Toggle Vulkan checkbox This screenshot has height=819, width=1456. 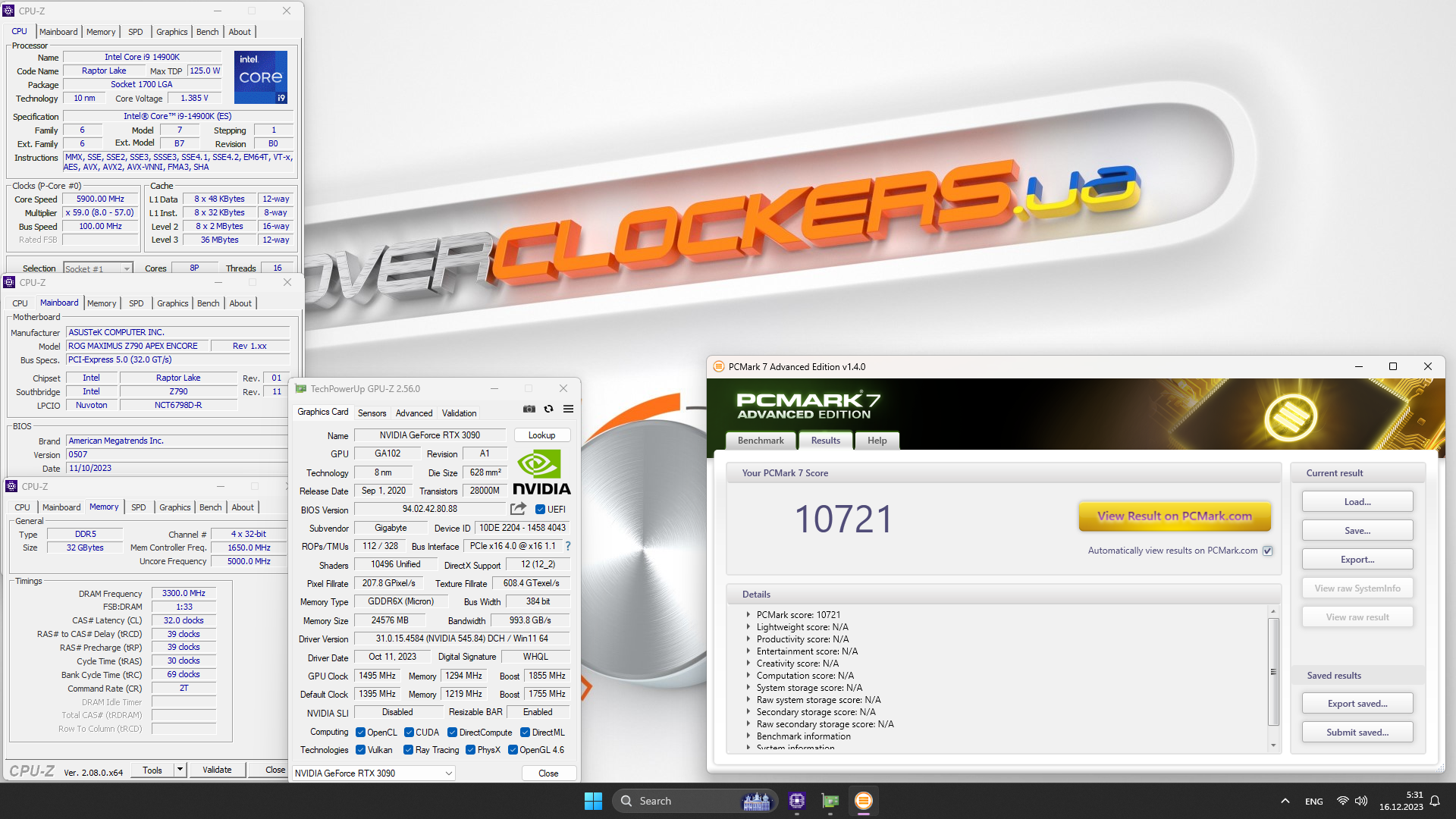click(x=361, y=750)
